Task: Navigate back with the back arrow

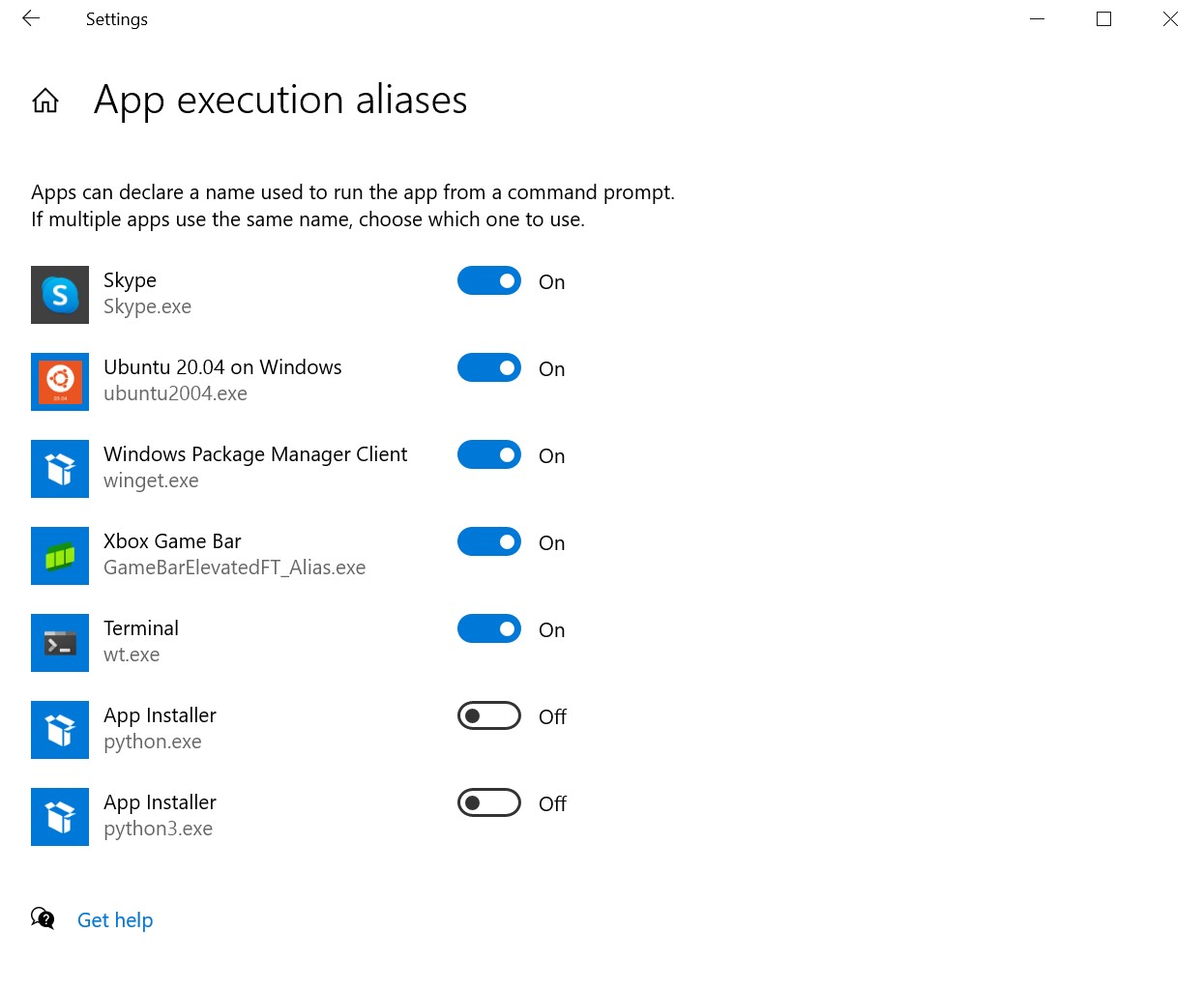Action: click(x=31, y=18)
